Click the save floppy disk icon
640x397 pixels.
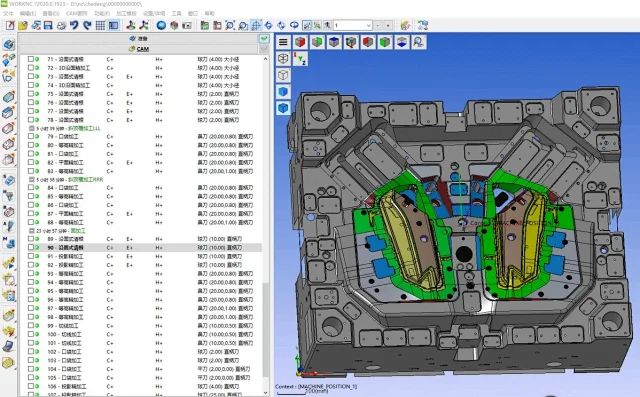click(48, 25)
